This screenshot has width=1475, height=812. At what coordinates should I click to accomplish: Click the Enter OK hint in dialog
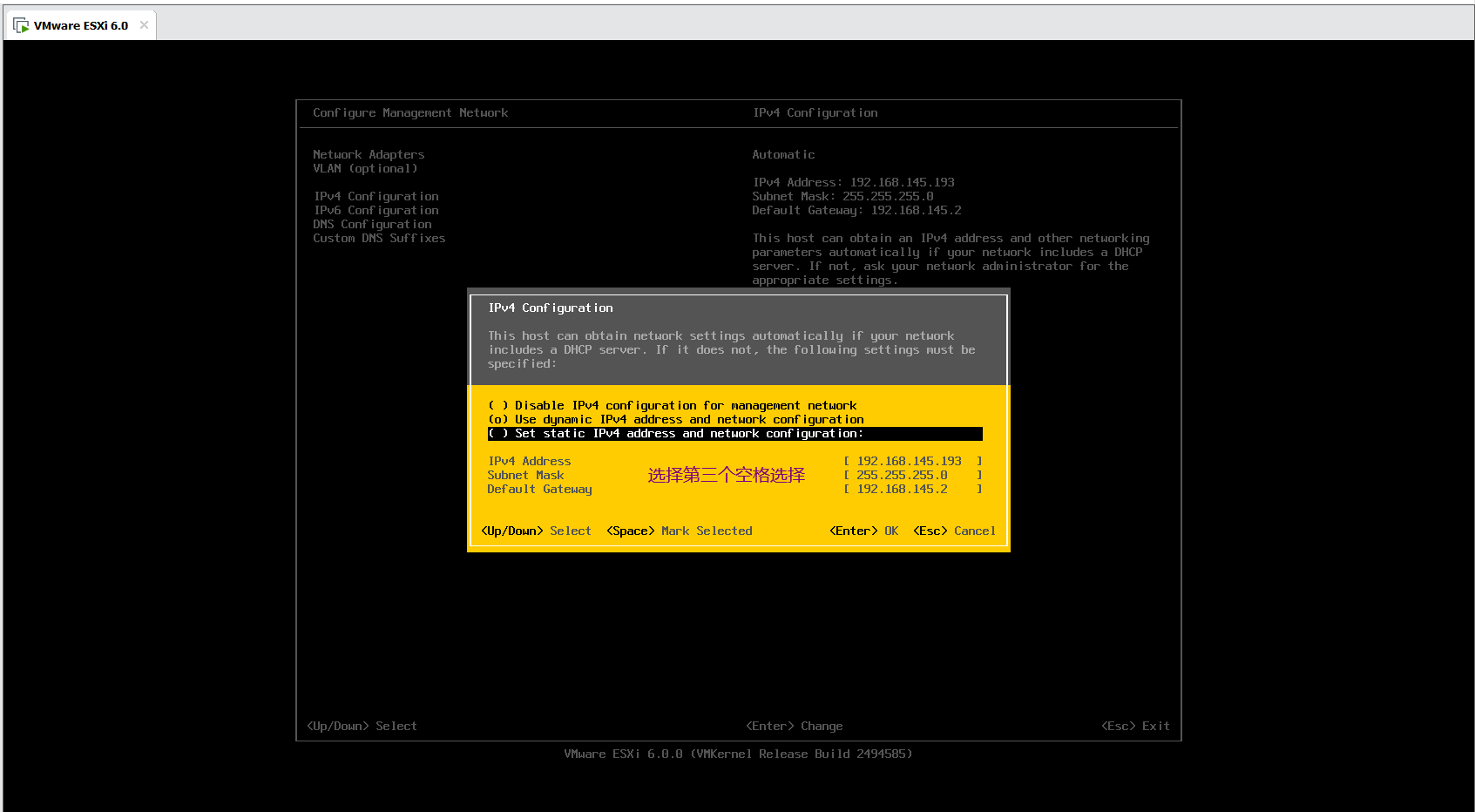click(863, 531)
